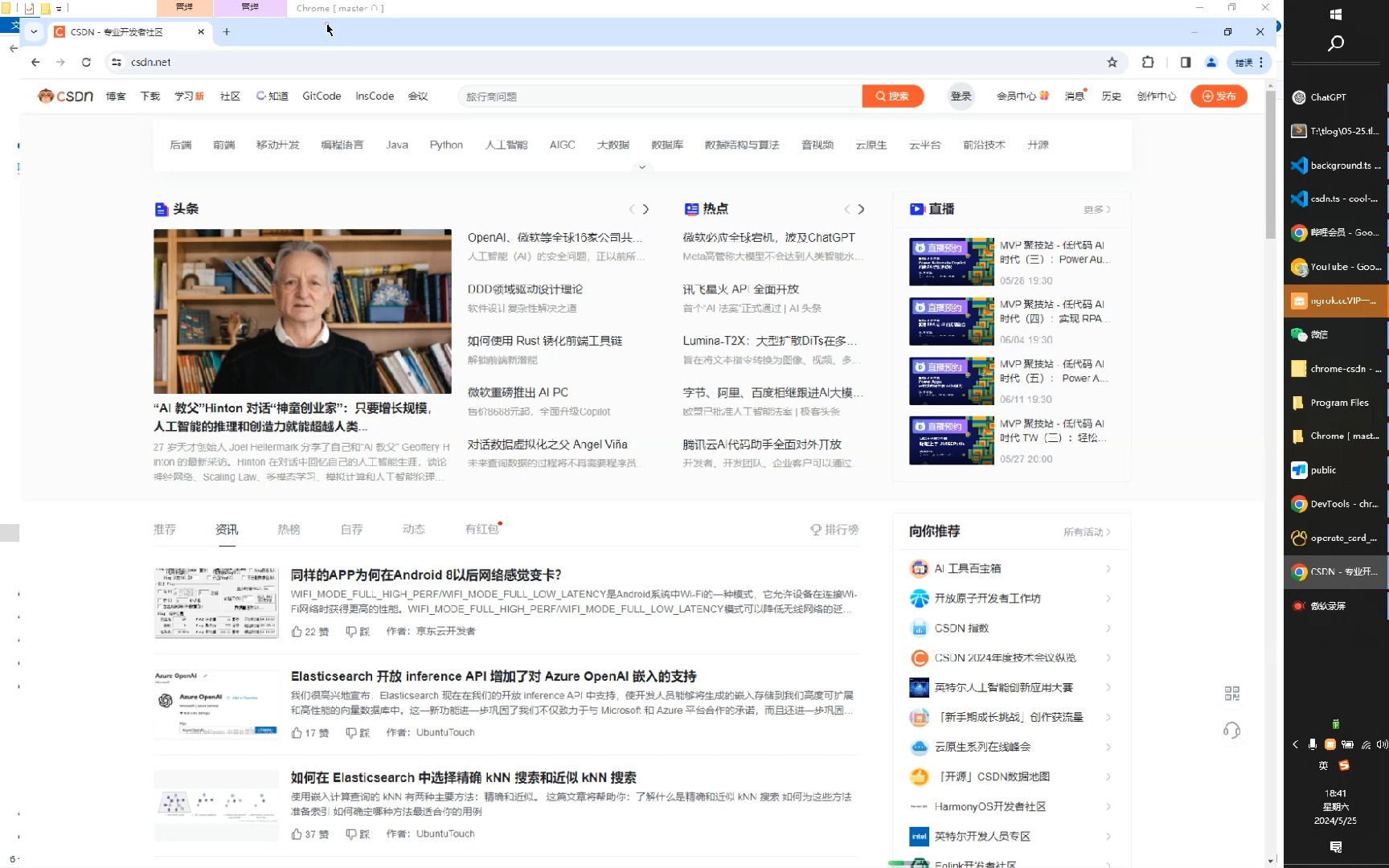Open Chrome side panel icon
This screenshot has height=868, width=1389.
coord(1186,62)
